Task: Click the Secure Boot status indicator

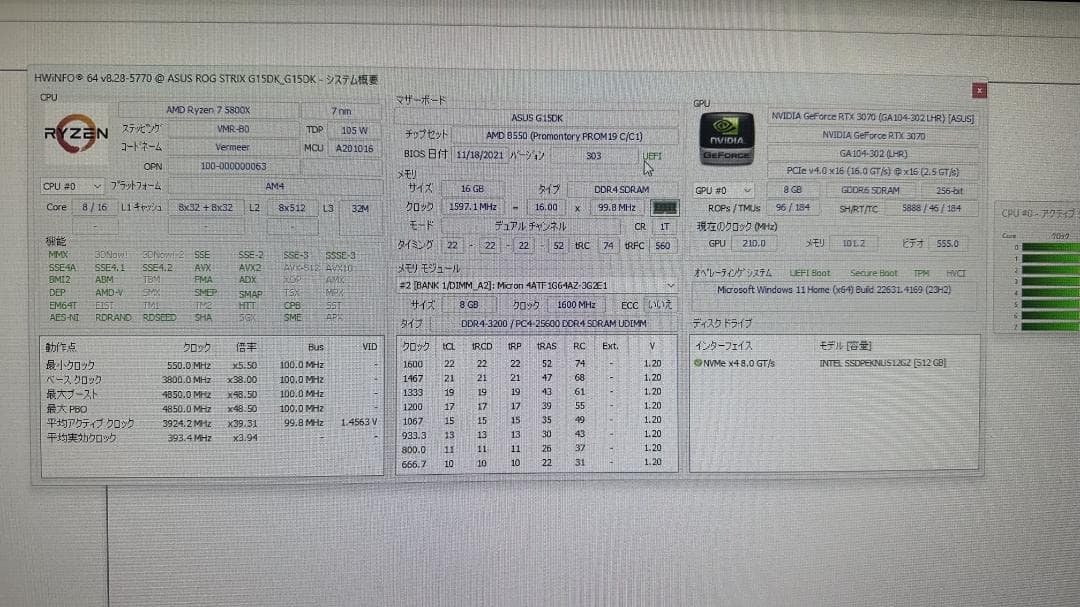Action: click(x=873, y=271)
